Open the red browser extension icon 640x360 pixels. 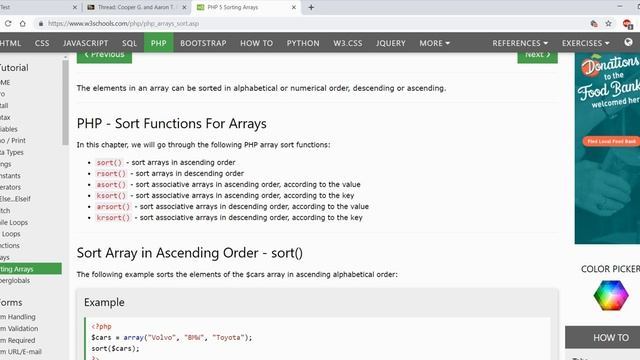627,24
